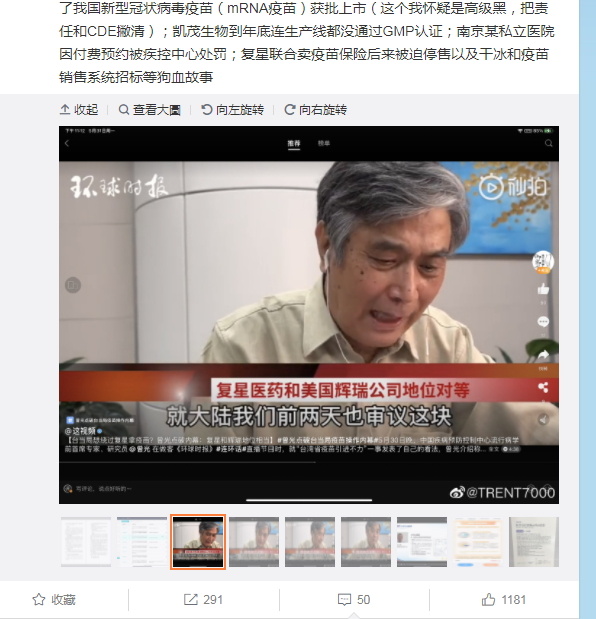Click the upload arrow icon beside 收起
Viewport: 596px width, 619px height.
[x=65, y=110]
